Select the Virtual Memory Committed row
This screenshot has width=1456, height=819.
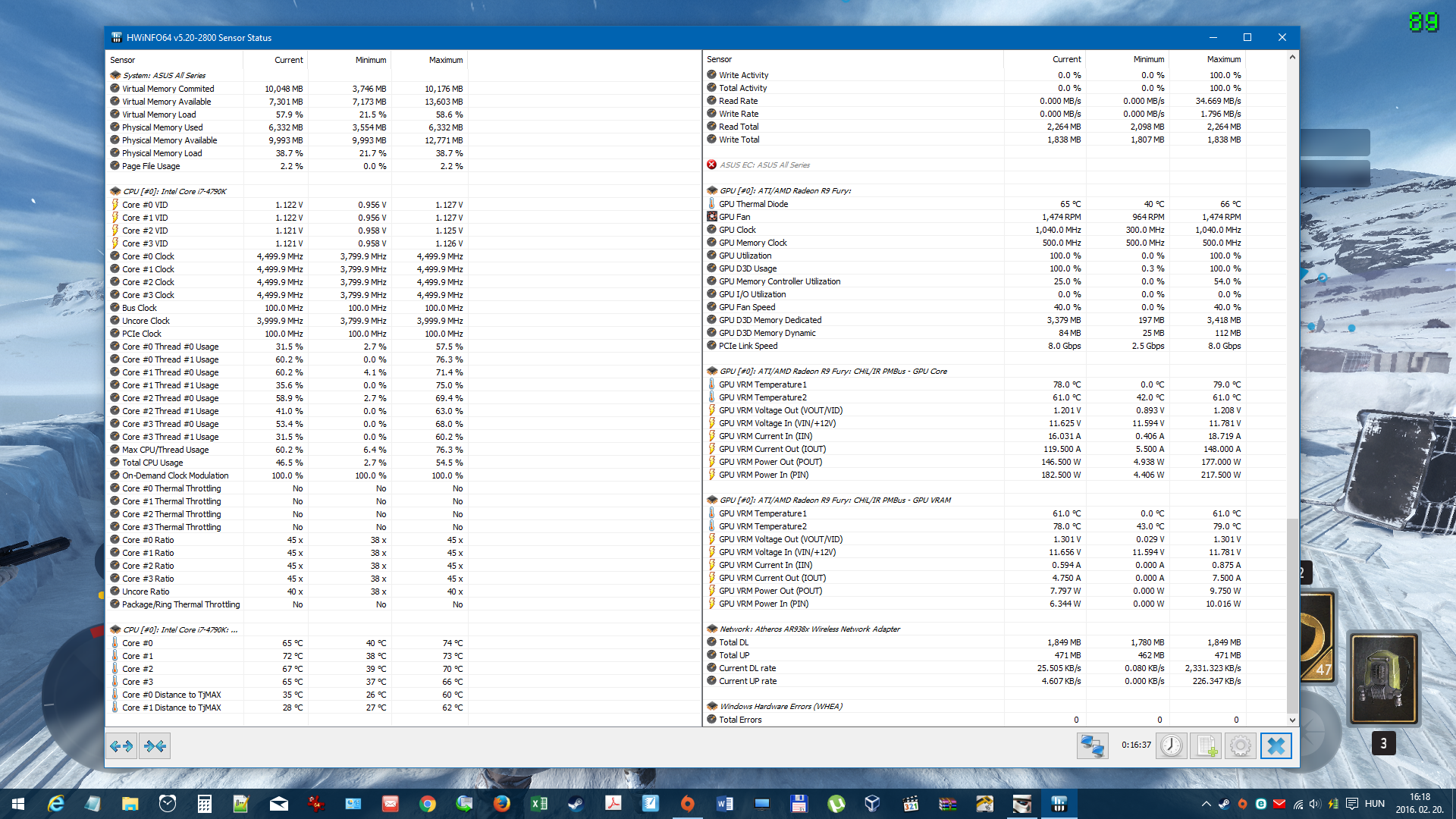pyautogui.click(x=287, y=89)
